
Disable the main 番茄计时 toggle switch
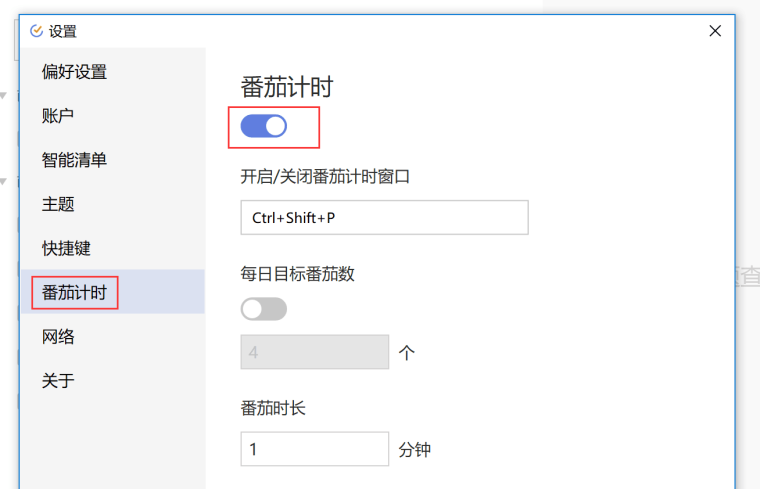click(x=264, y=126)
